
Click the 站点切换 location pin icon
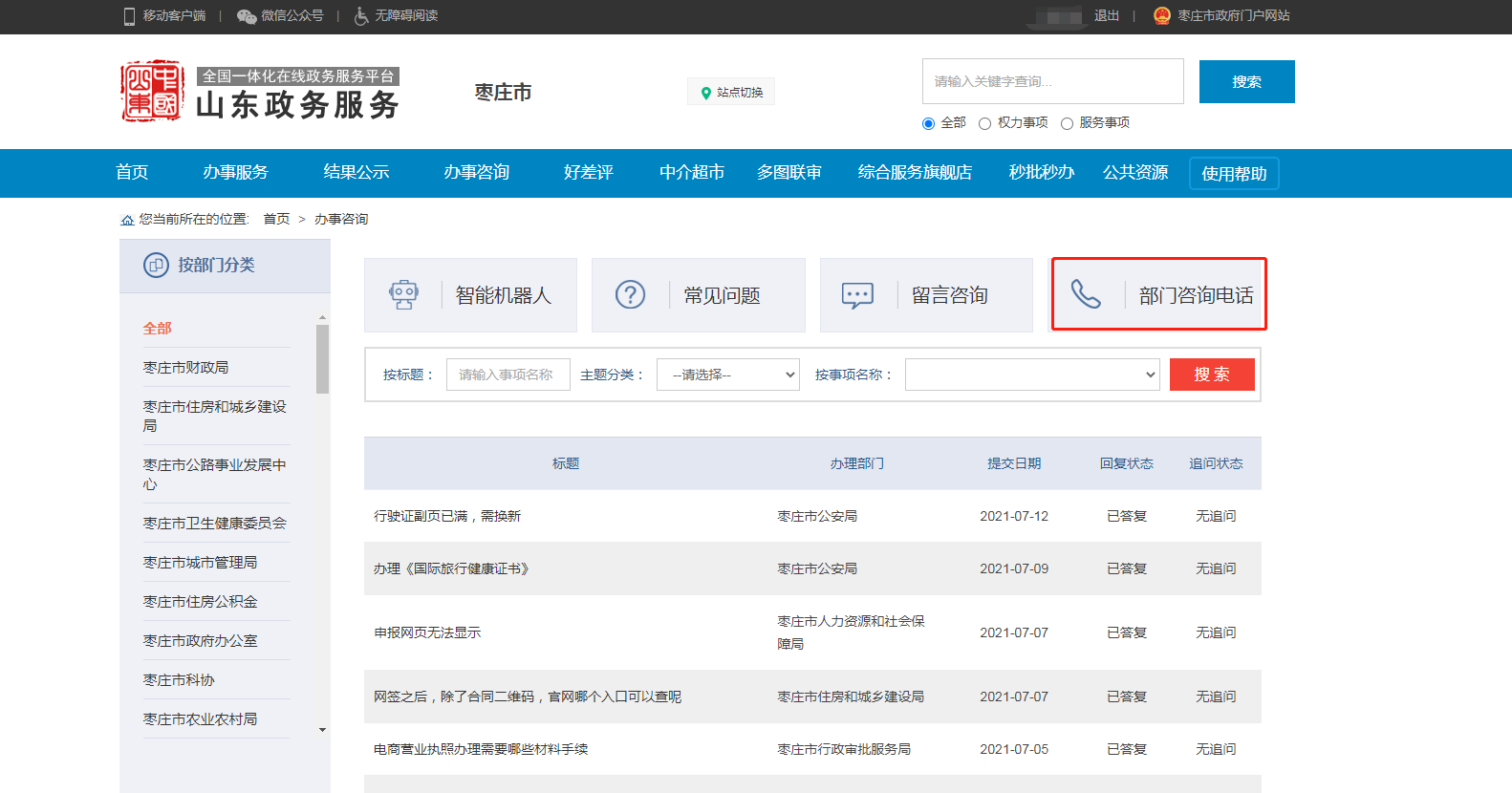pyautogui.click(x=706, y=93)
